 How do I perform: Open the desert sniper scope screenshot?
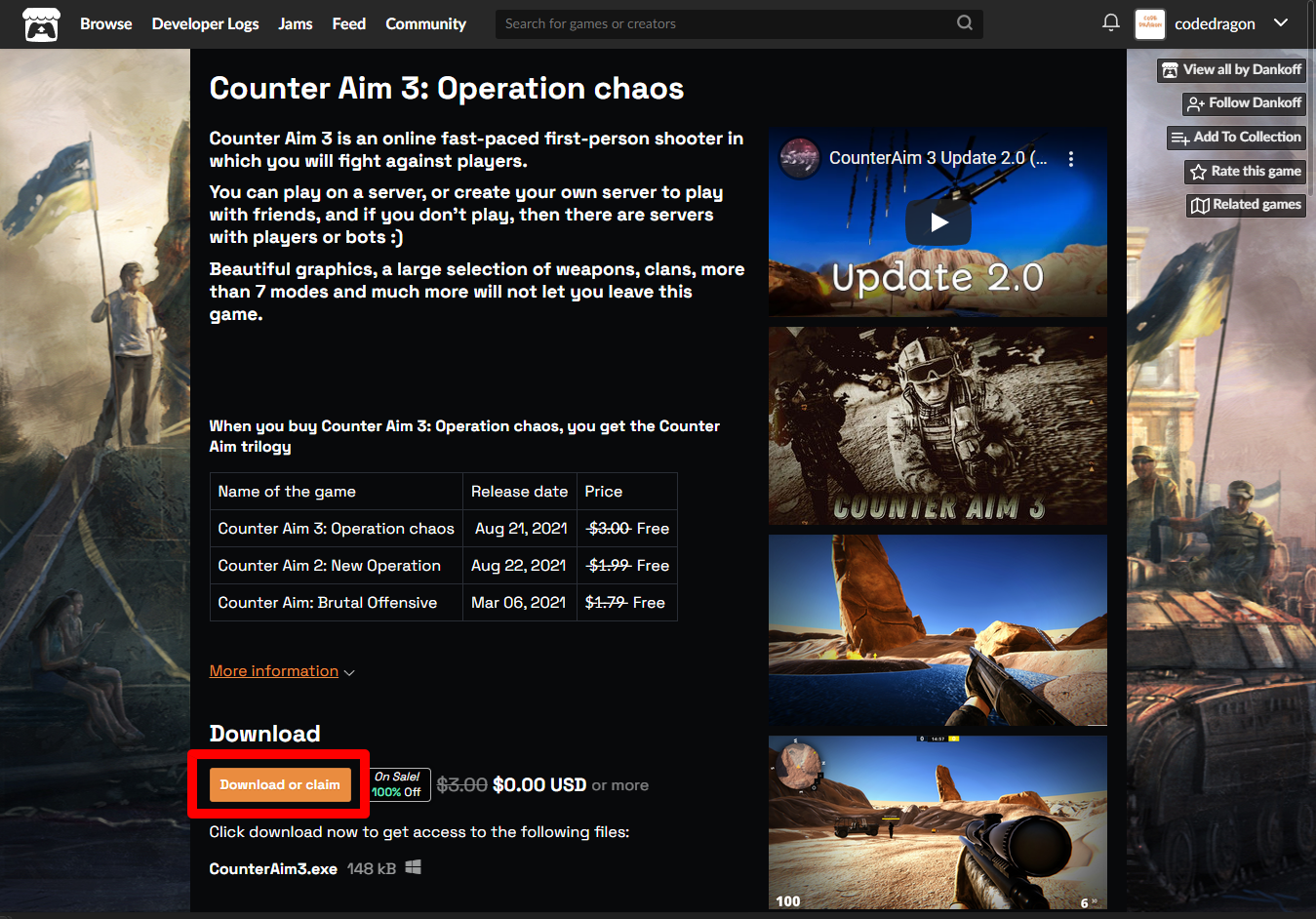pyautogui.click(x=937, y=822)
